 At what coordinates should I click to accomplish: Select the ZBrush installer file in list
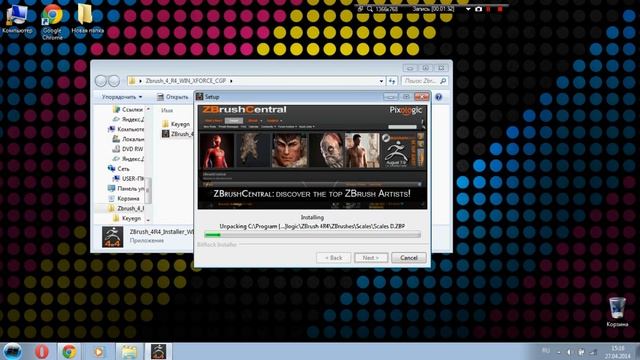click(177, 134)
